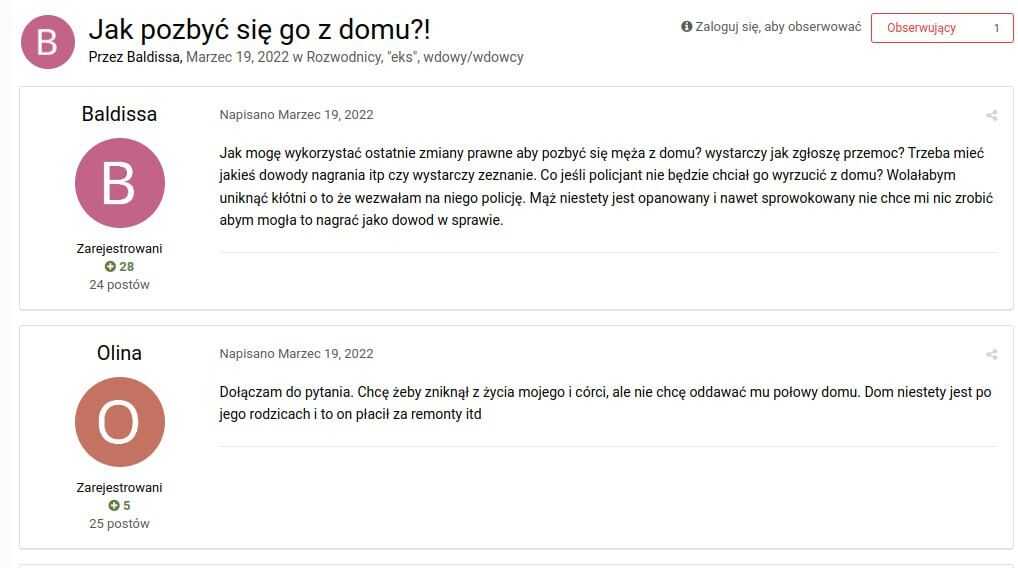This screenshot has height=568, width=1018.
Task: Open the pink B avatar beside the topic title
Action: (48, 42)
